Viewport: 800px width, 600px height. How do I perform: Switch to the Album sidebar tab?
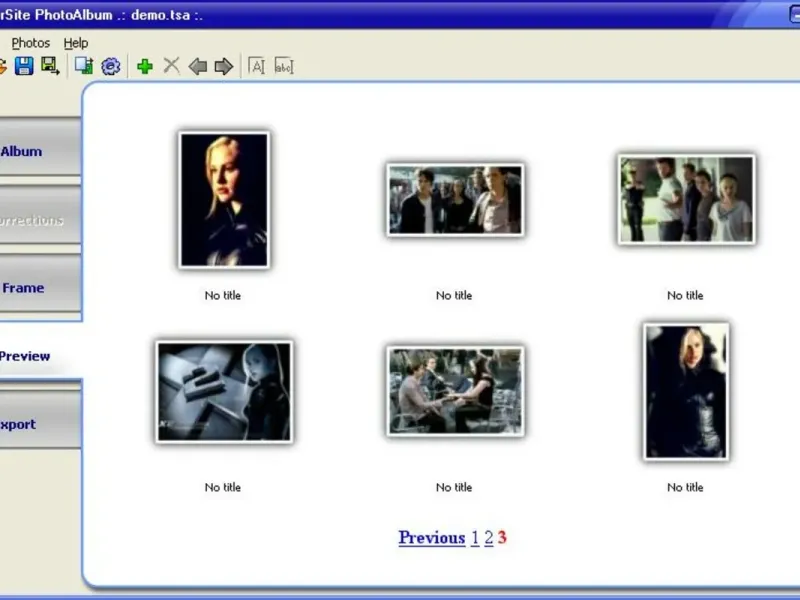[40, 147]
